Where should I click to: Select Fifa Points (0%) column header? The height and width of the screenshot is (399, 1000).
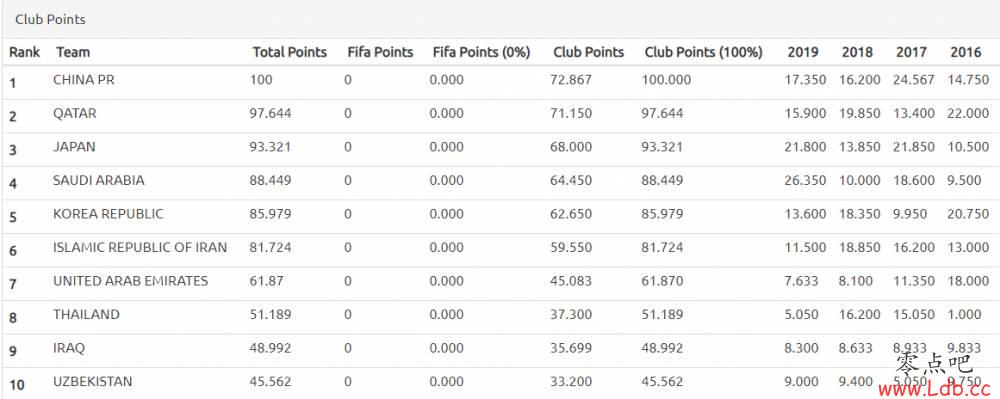482,52
